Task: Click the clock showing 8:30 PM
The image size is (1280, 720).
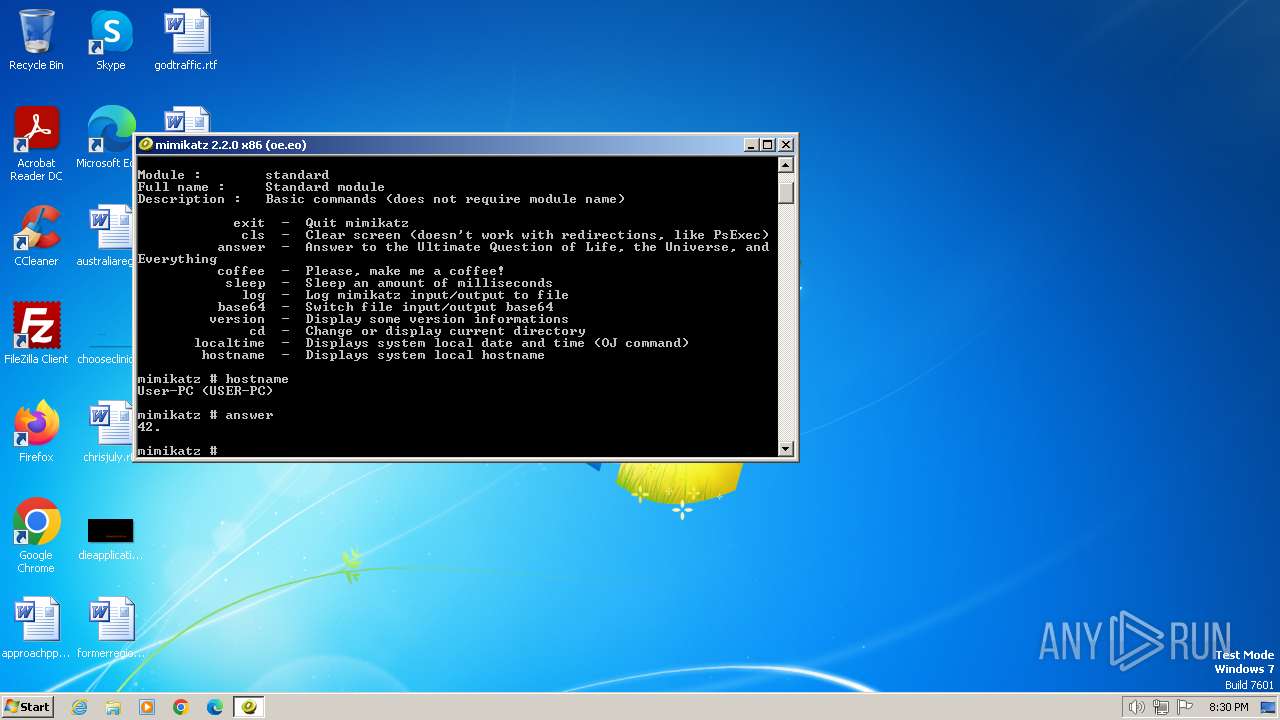Action: [1228, 707]
